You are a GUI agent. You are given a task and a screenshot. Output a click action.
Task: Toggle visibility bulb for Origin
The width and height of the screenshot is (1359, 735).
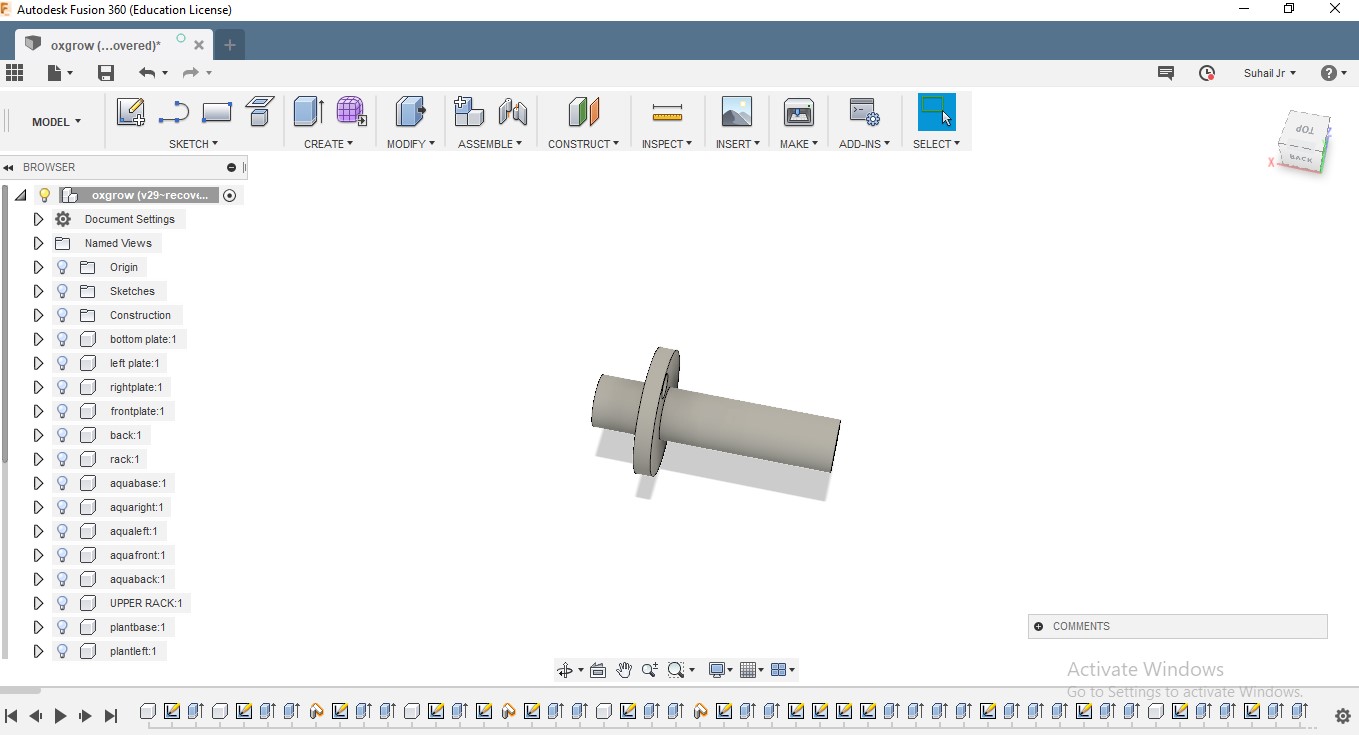click(x=62, y=267)
